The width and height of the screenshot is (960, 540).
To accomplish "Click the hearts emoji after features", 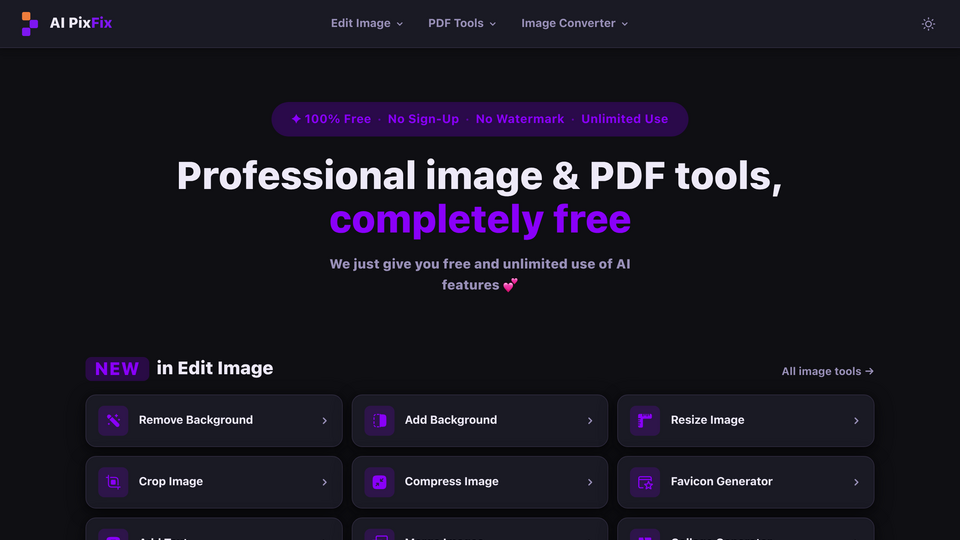I will click(x=511, y=285).
